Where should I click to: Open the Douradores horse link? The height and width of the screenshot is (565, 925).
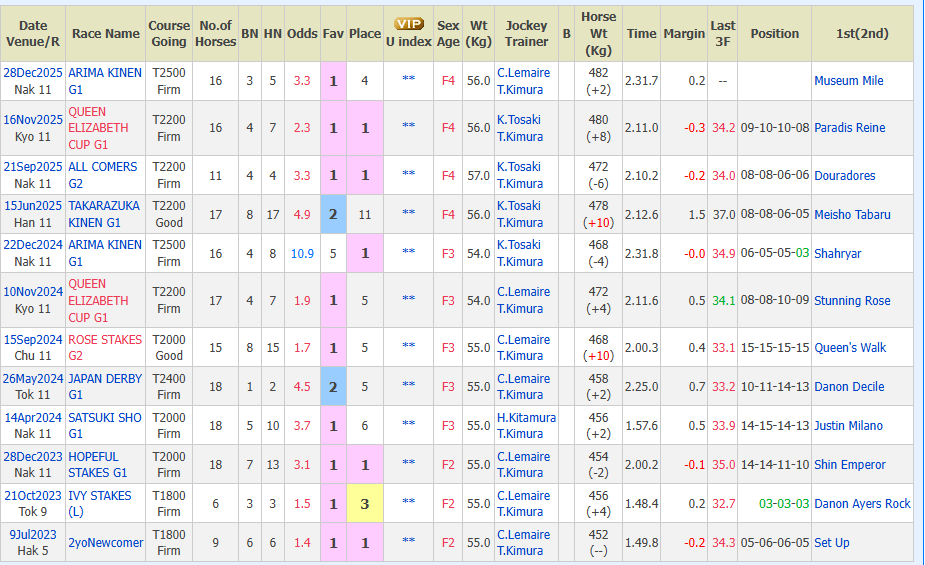coord(845,176)
